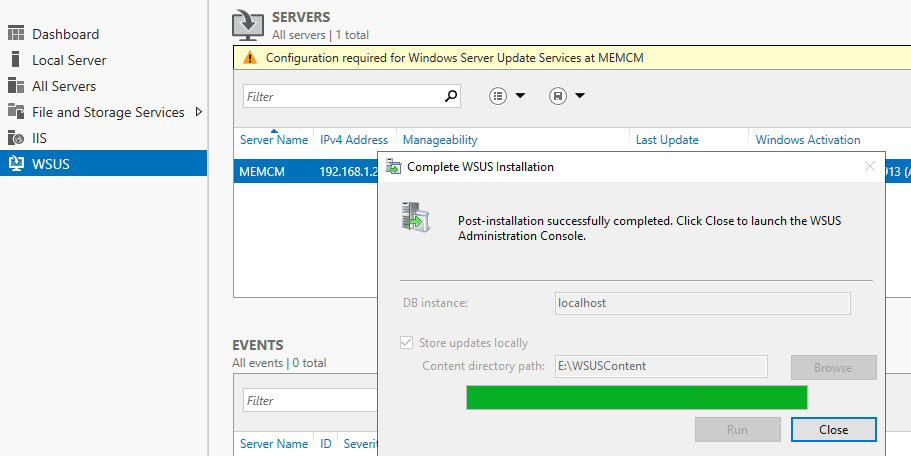Open the save query dropdown
This screenshot has width=911, height=456.
point(567,96)
